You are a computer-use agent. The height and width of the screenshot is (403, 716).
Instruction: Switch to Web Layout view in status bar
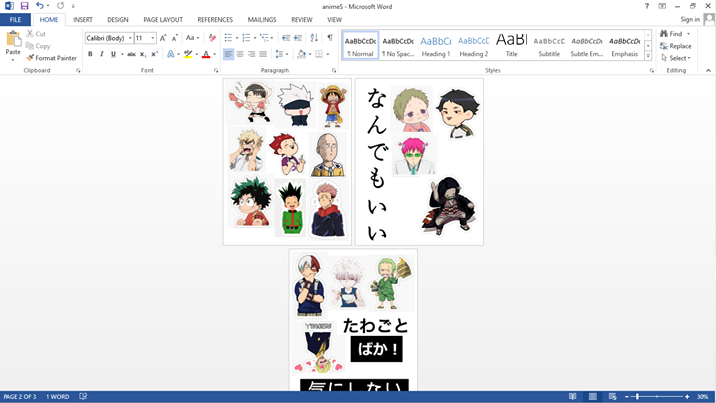(x=613, y=397)
